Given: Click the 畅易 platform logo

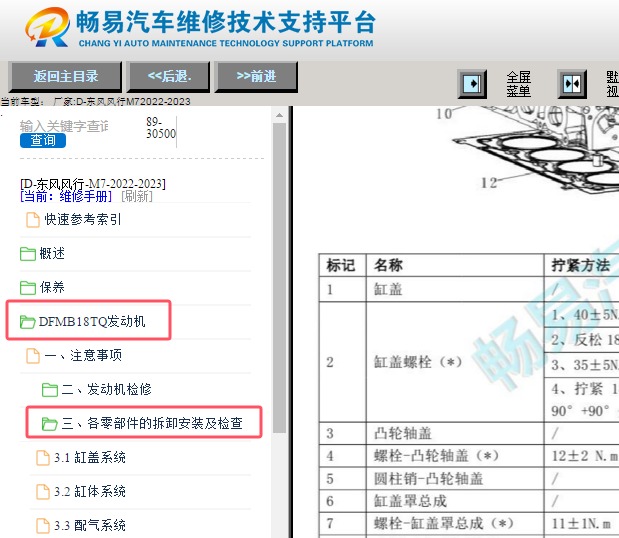Looking at the screenshot, I should [x=47, y=27].
